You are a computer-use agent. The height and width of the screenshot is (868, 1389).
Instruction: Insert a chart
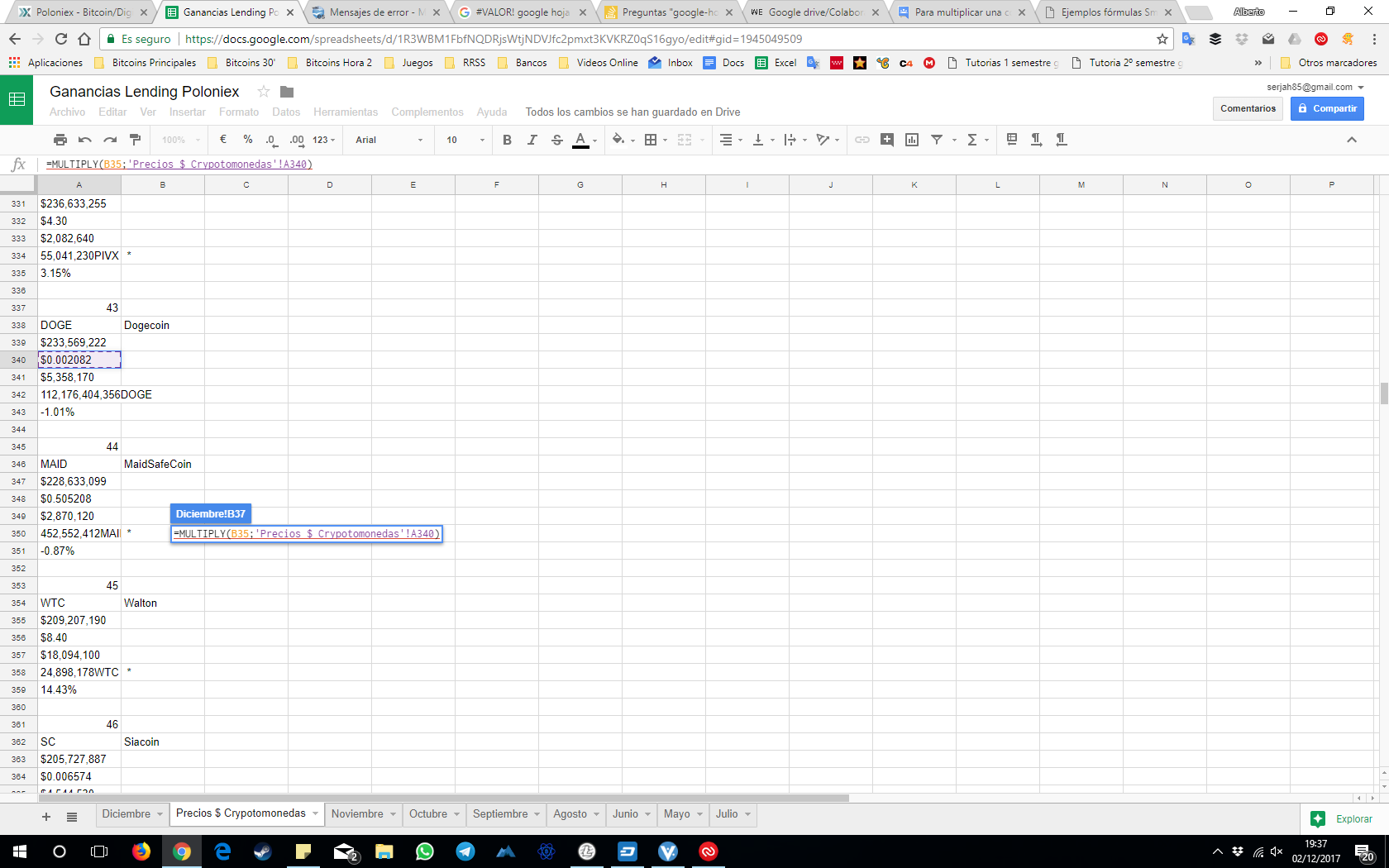[912, 140]
